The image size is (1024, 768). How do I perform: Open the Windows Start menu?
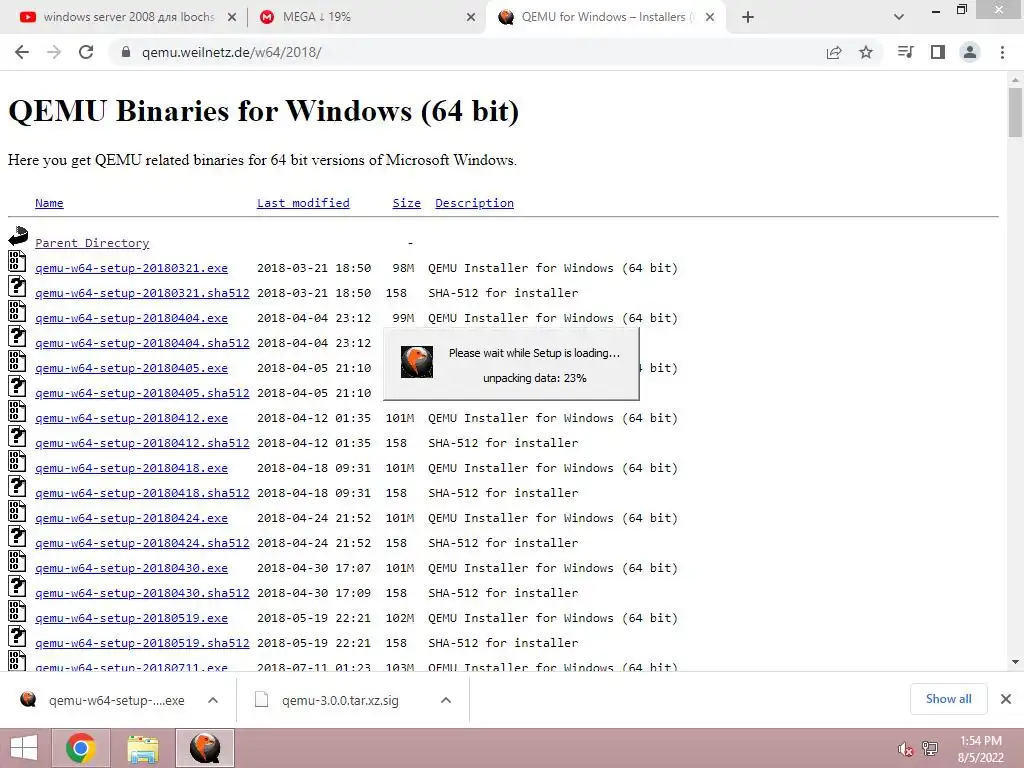click(x=24, y=748)
